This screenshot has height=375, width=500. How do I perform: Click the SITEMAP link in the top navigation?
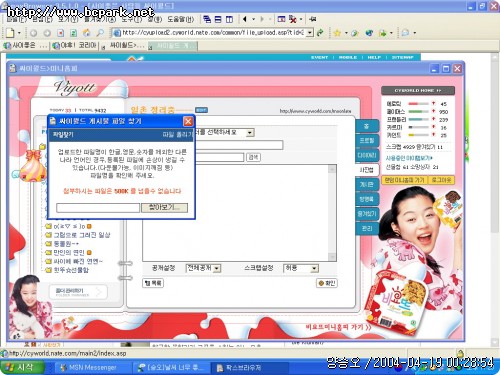(x=402, y=57)
